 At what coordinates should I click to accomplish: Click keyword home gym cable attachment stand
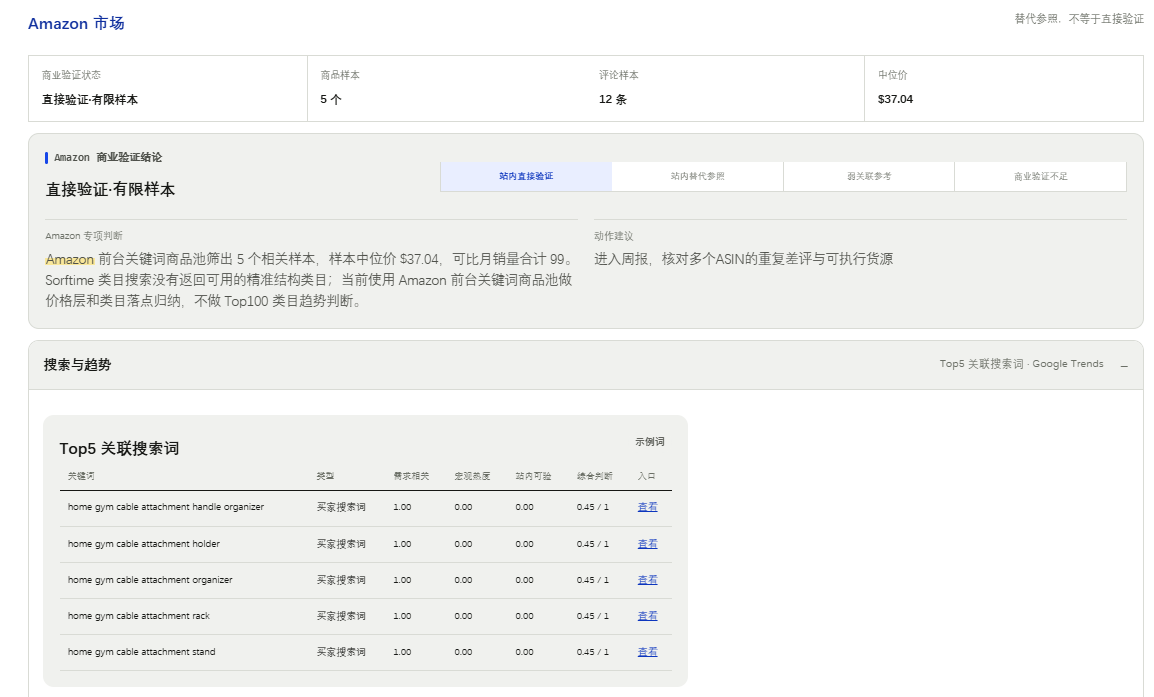(141, 652)
